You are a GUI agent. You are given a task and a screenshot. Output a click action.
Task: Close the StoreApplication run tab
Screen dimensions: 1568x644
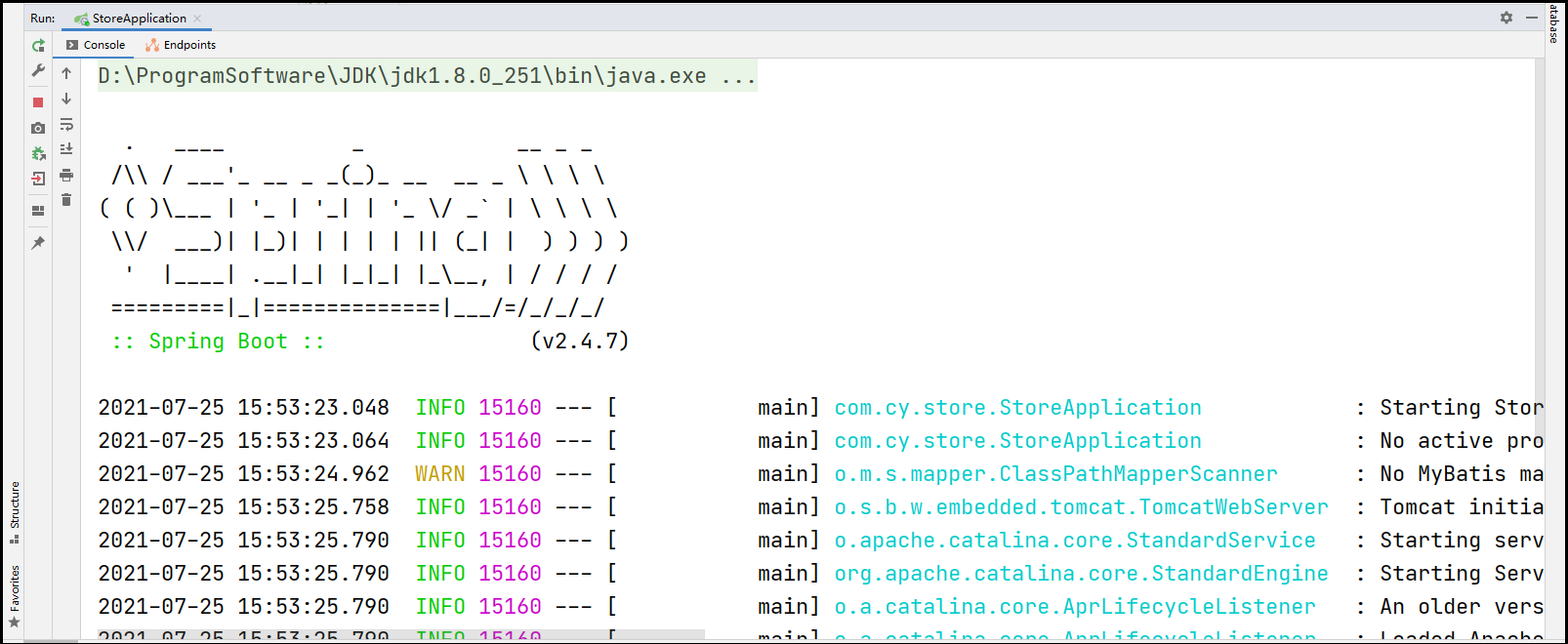click(x=197, y=19)
